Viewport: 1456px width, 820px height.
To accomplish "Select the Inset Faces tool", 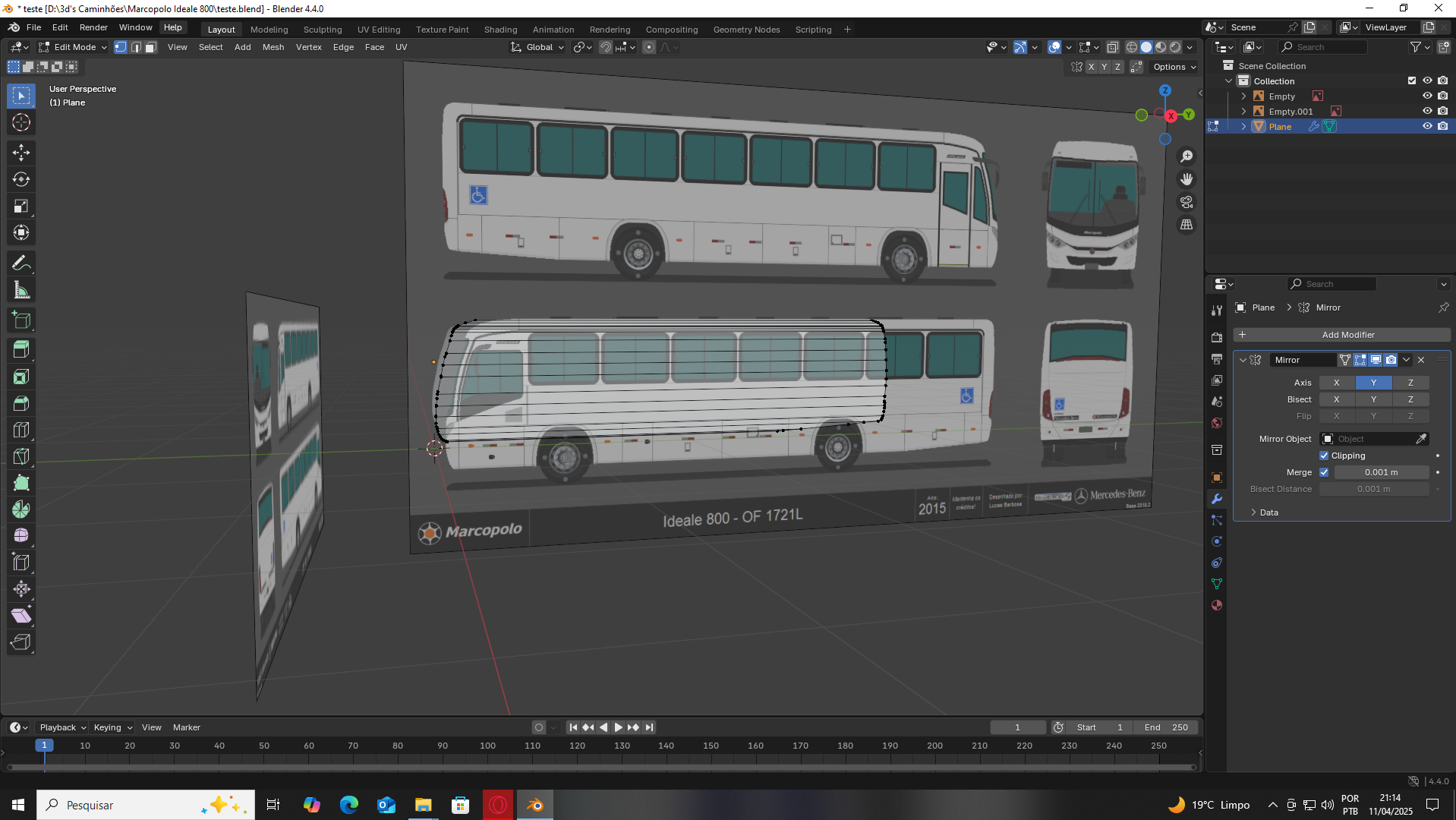I will tap(21, 377).
